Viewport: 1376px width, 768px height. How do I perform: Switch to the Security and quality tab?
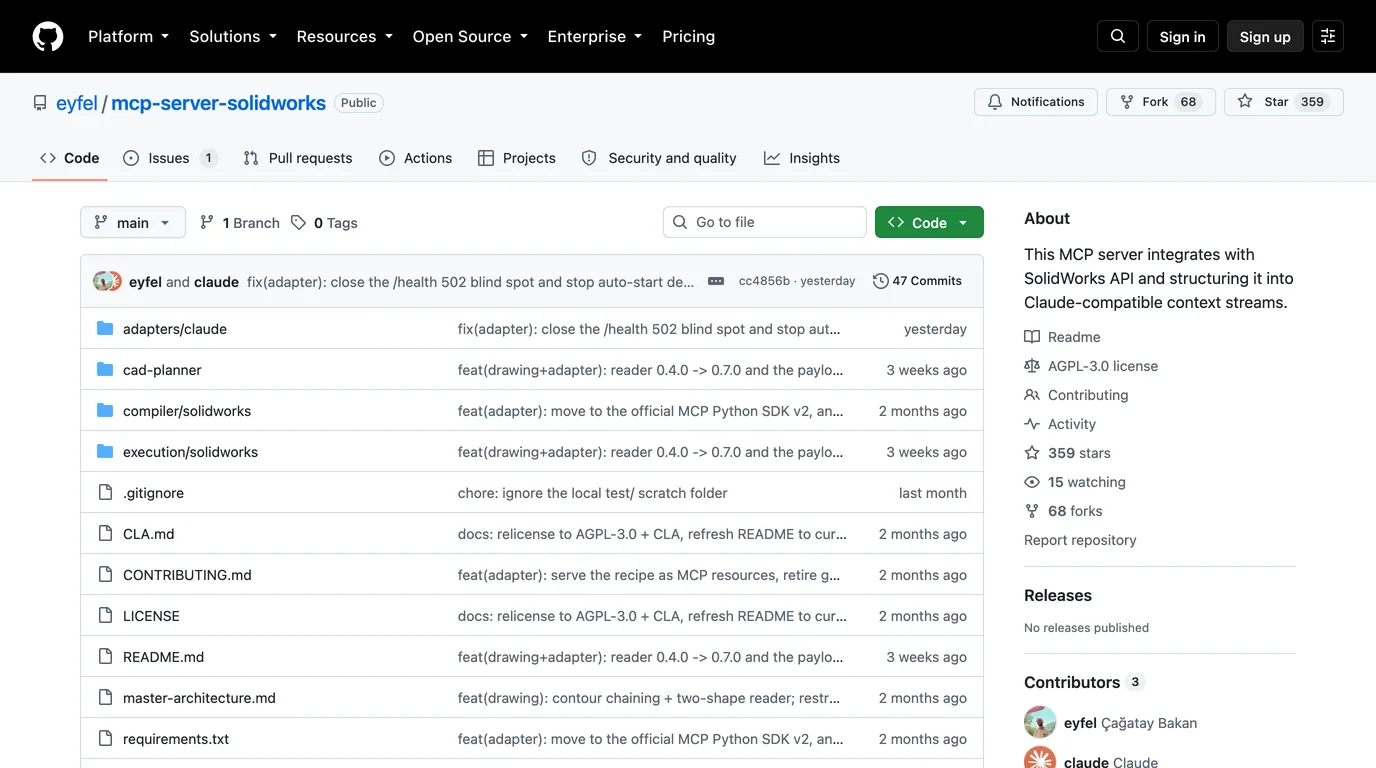659,158
